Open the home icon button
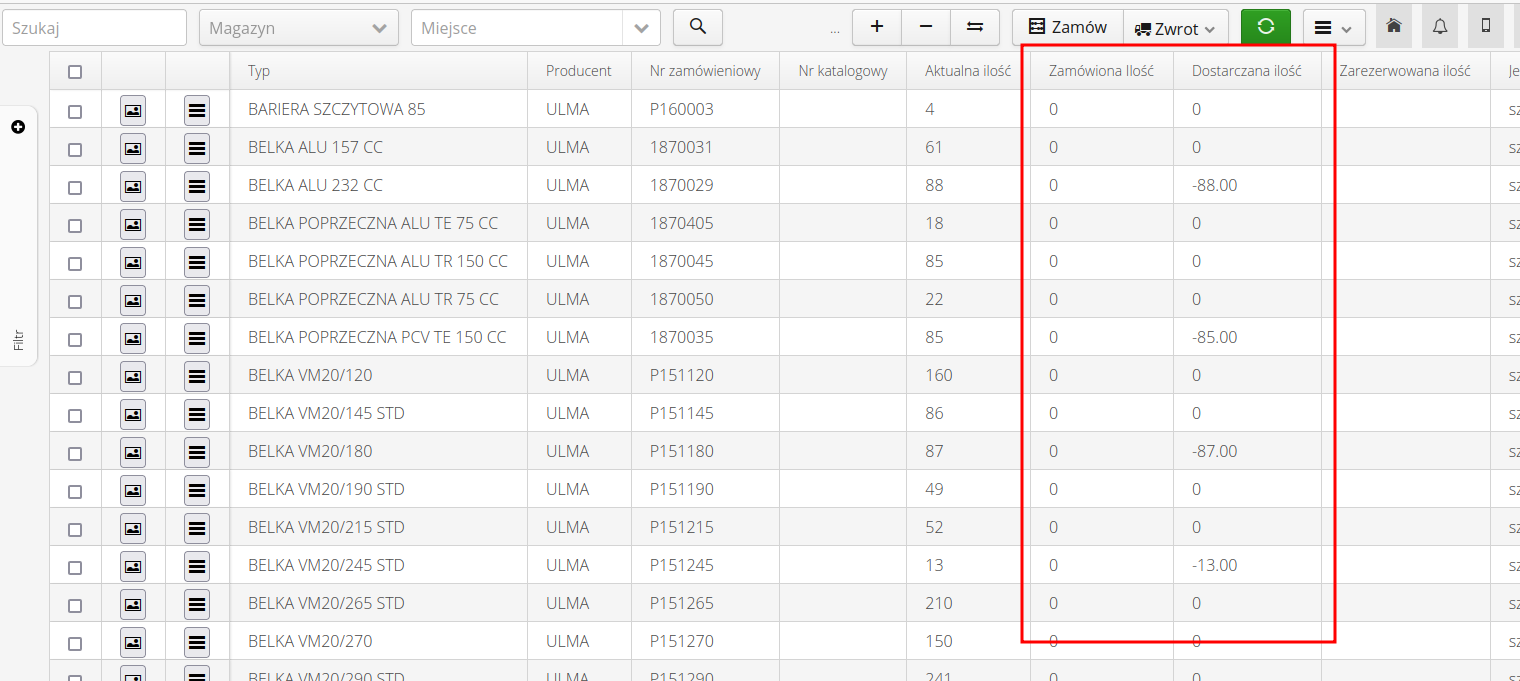This screenshot has width=1520, height=681. (1393, 27)
